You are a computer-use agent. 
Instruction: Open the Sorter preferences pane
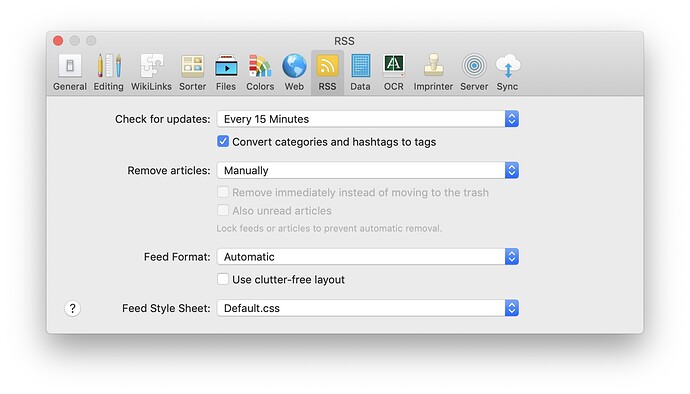click(x=192, y=73)
